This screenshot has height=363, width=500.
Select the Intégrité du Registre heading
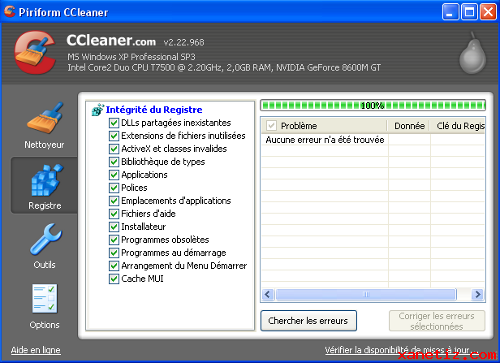[154, 110]
